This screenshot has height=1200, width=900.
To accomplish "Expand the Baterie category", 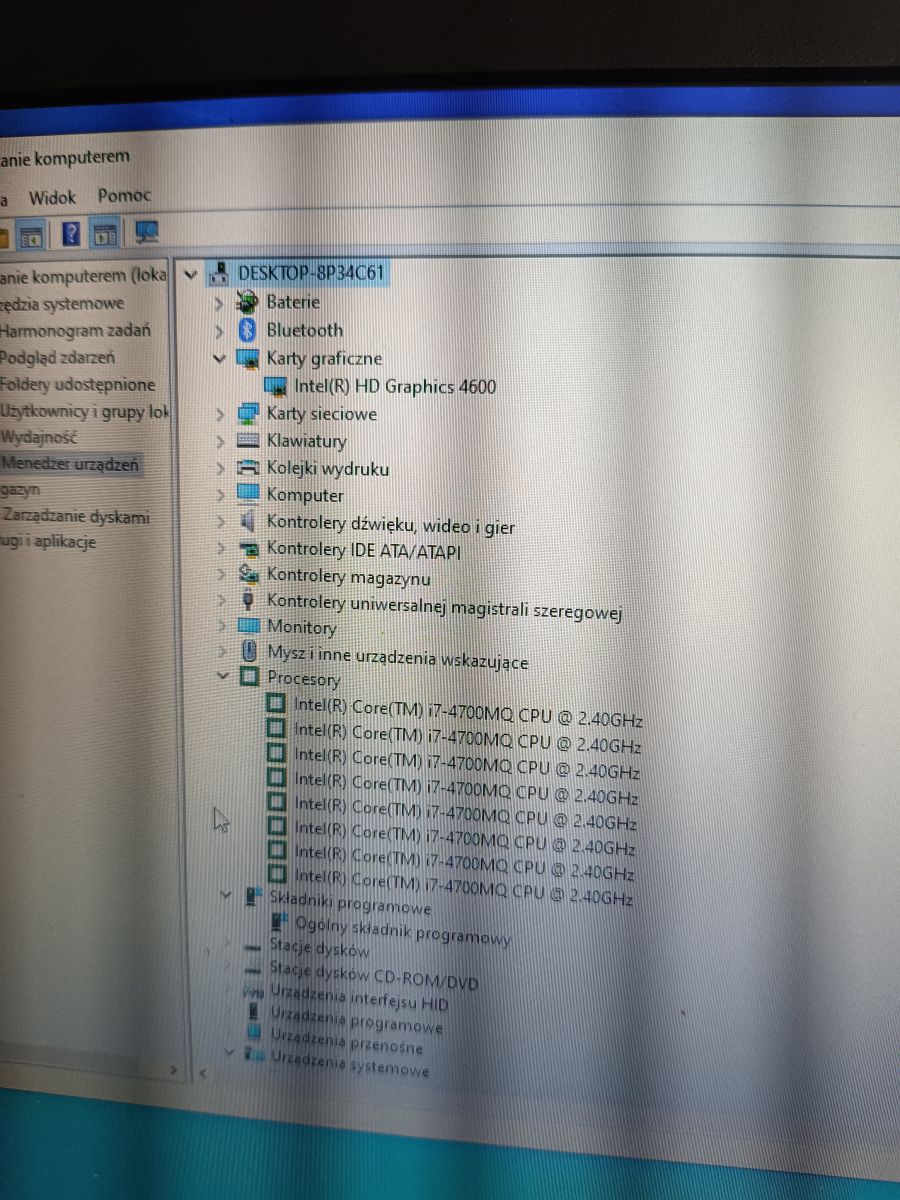I will 219,302.
